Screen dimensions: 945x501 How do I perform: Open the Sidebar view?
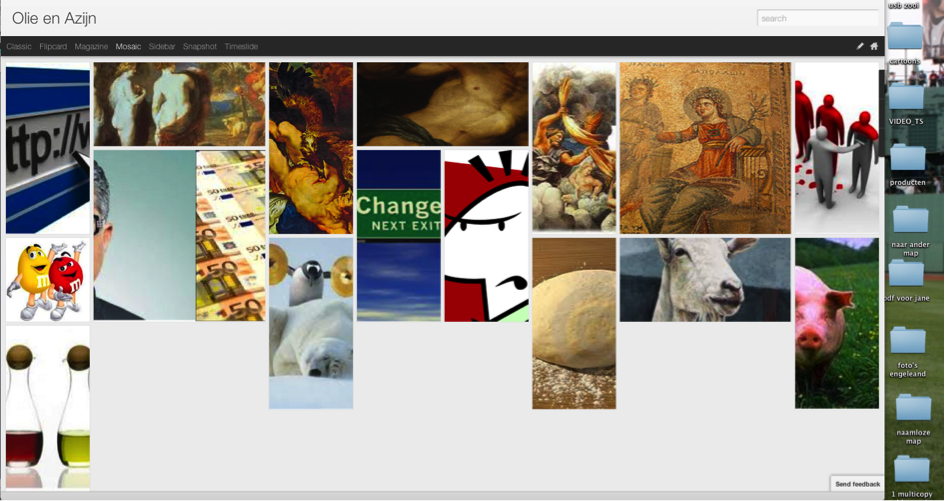pyautogui.click(x=162, y=46)
